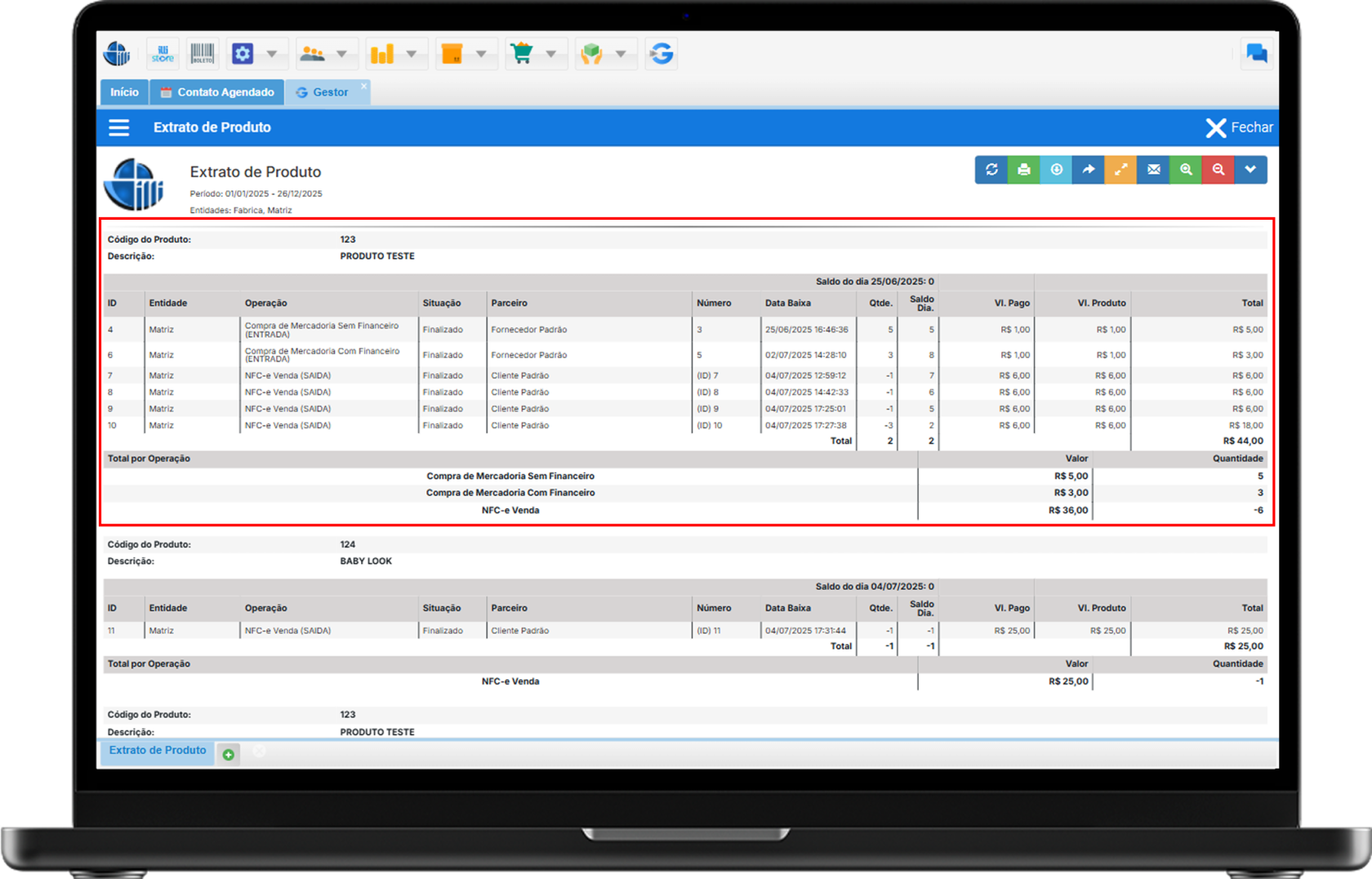Switch to the Início tab
The height and width of the screenshot is (879, 1372).
(x=124, y=92)
